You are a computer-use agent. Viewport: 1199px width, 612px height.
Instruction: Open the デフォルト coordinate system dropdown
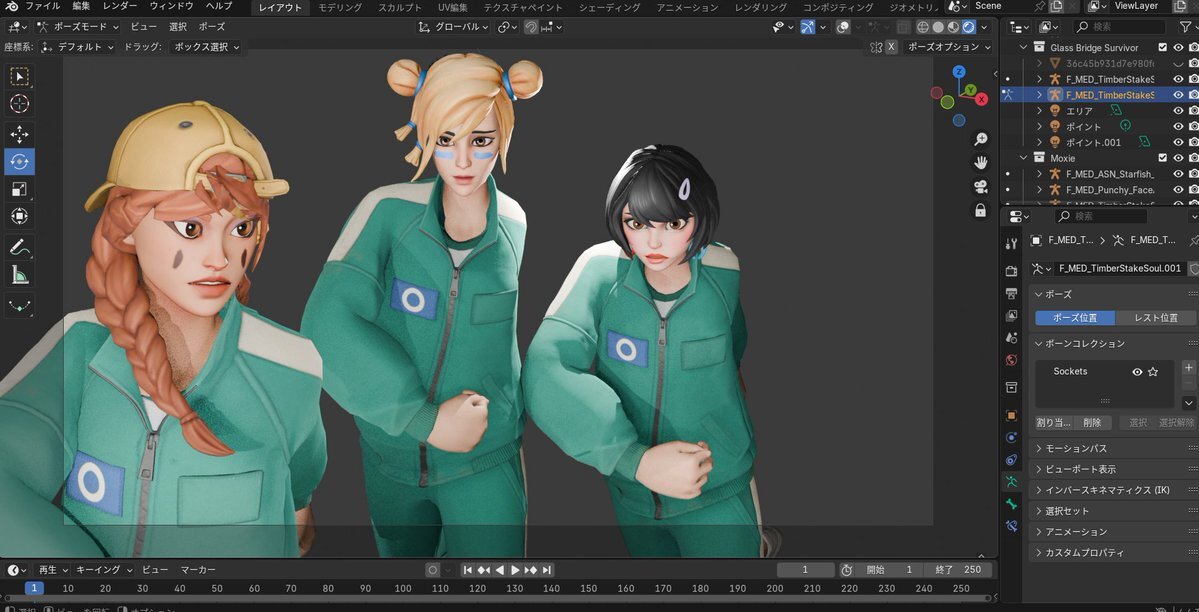click(77, 47)
